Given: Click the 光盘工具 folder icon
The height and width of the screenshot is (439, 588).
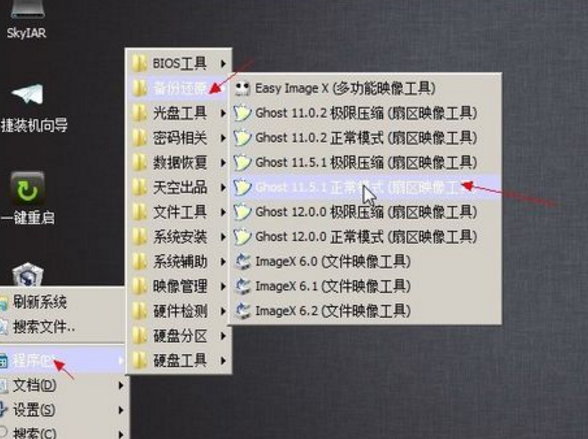Looking at the screenshot, I should (x=140, y=113).
